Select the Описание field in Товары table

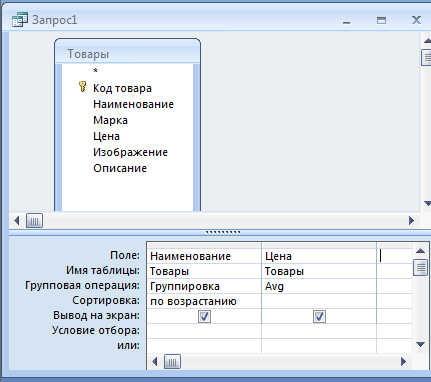point(120,168)
